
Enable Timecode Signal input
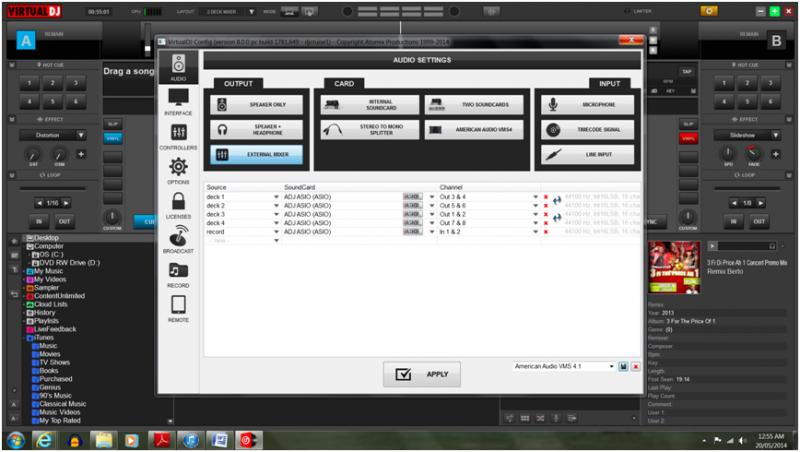(587, 130)
